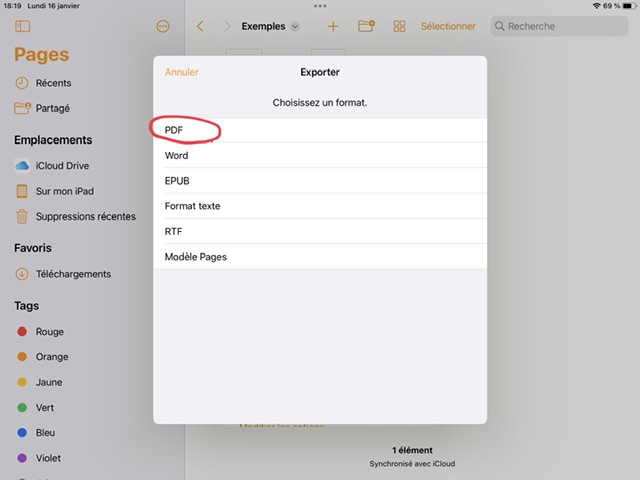The width and height of the screenshot is (640, 480).
Task: Open Sur mon iPad location
Action: 64,191
